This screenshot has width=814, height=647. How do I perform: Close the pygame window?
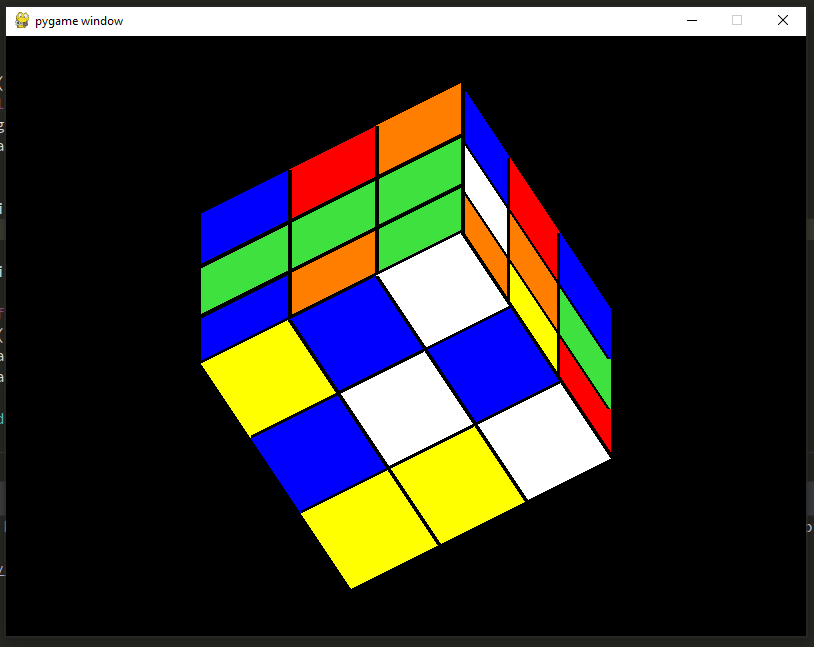(x=783, y=20)
